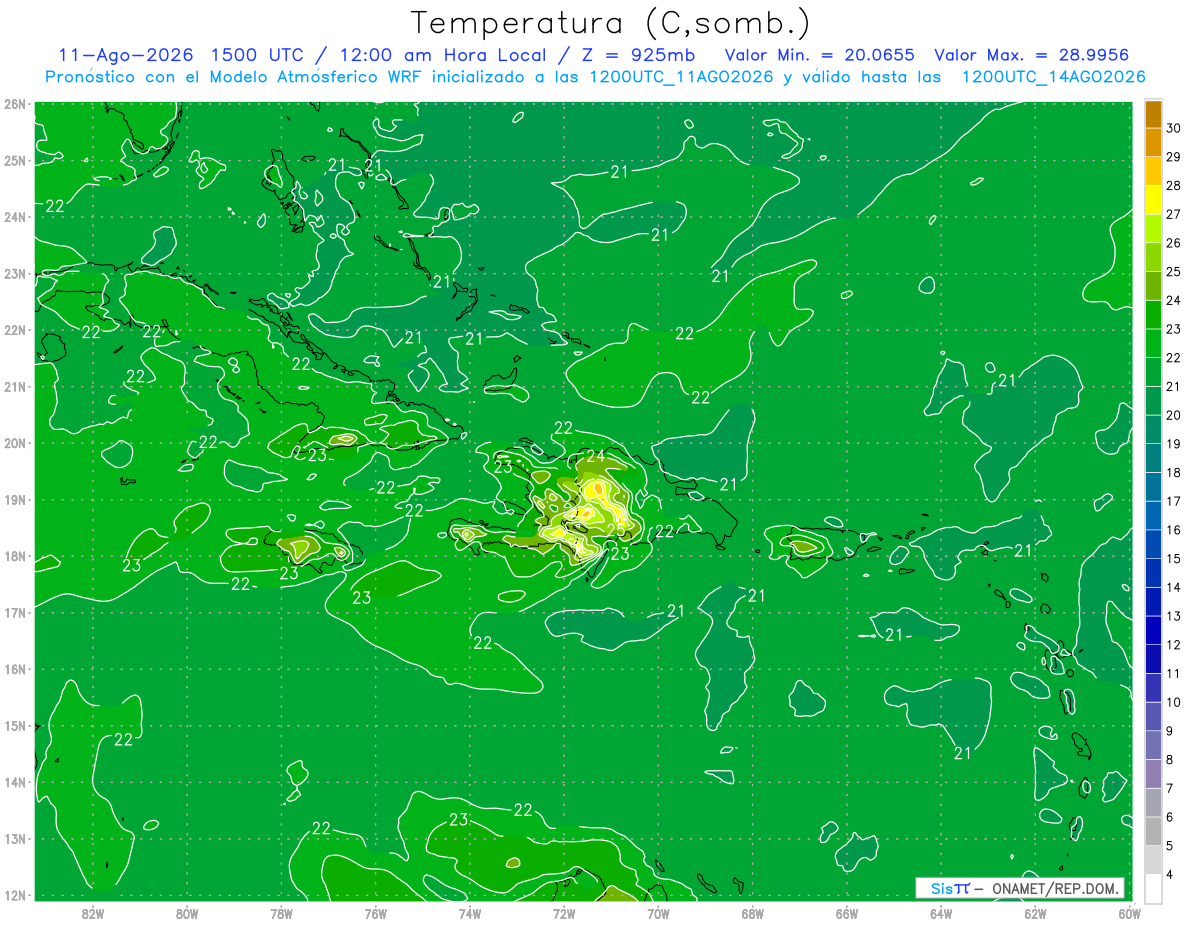The width and height of the screenshot is (1200, 927).
Task: Click the "76W" longitude axis label
Action: click(x=376, y=913)
